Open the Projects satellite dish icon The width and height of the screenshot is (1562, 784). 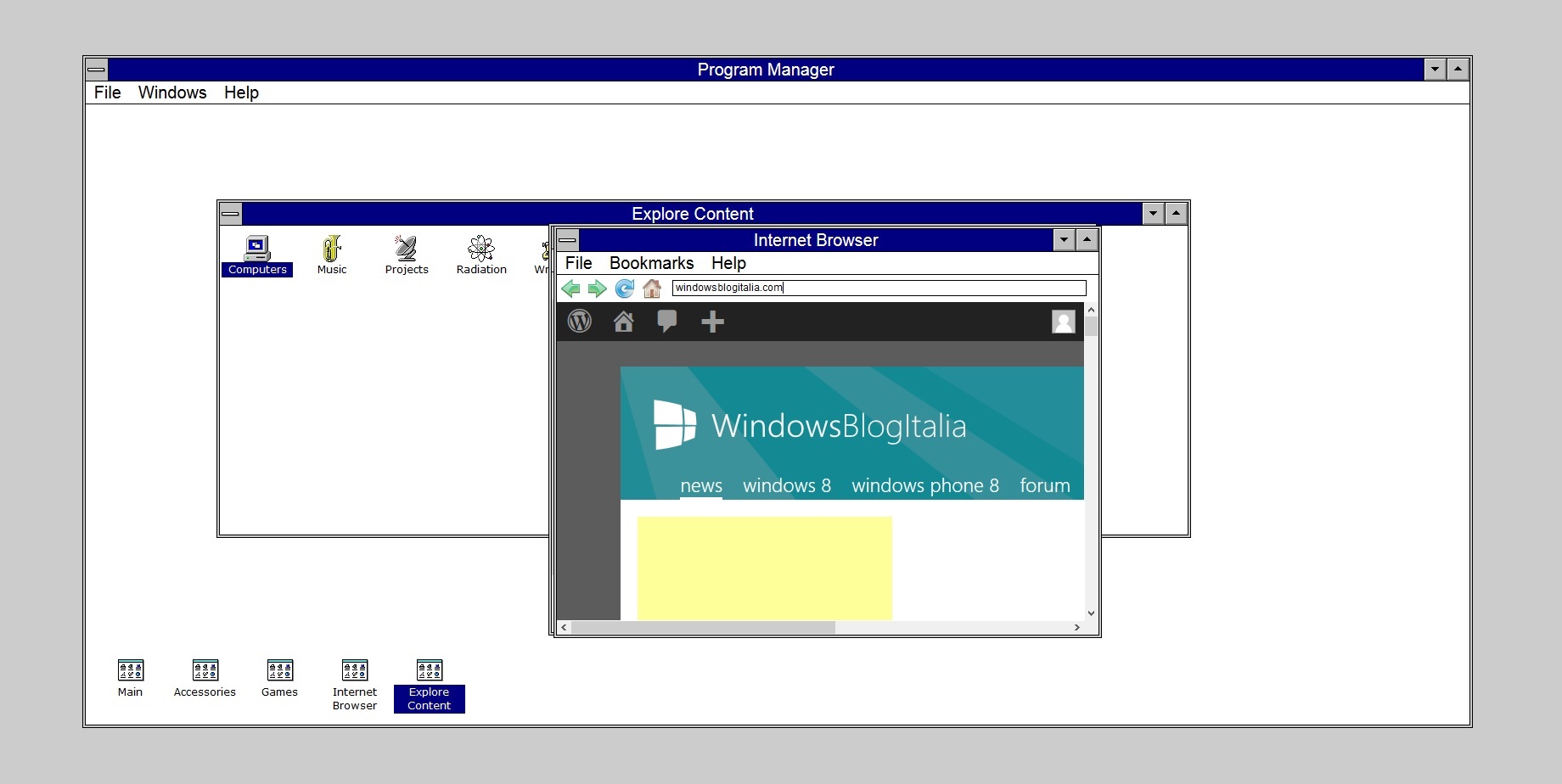[407, 255]
